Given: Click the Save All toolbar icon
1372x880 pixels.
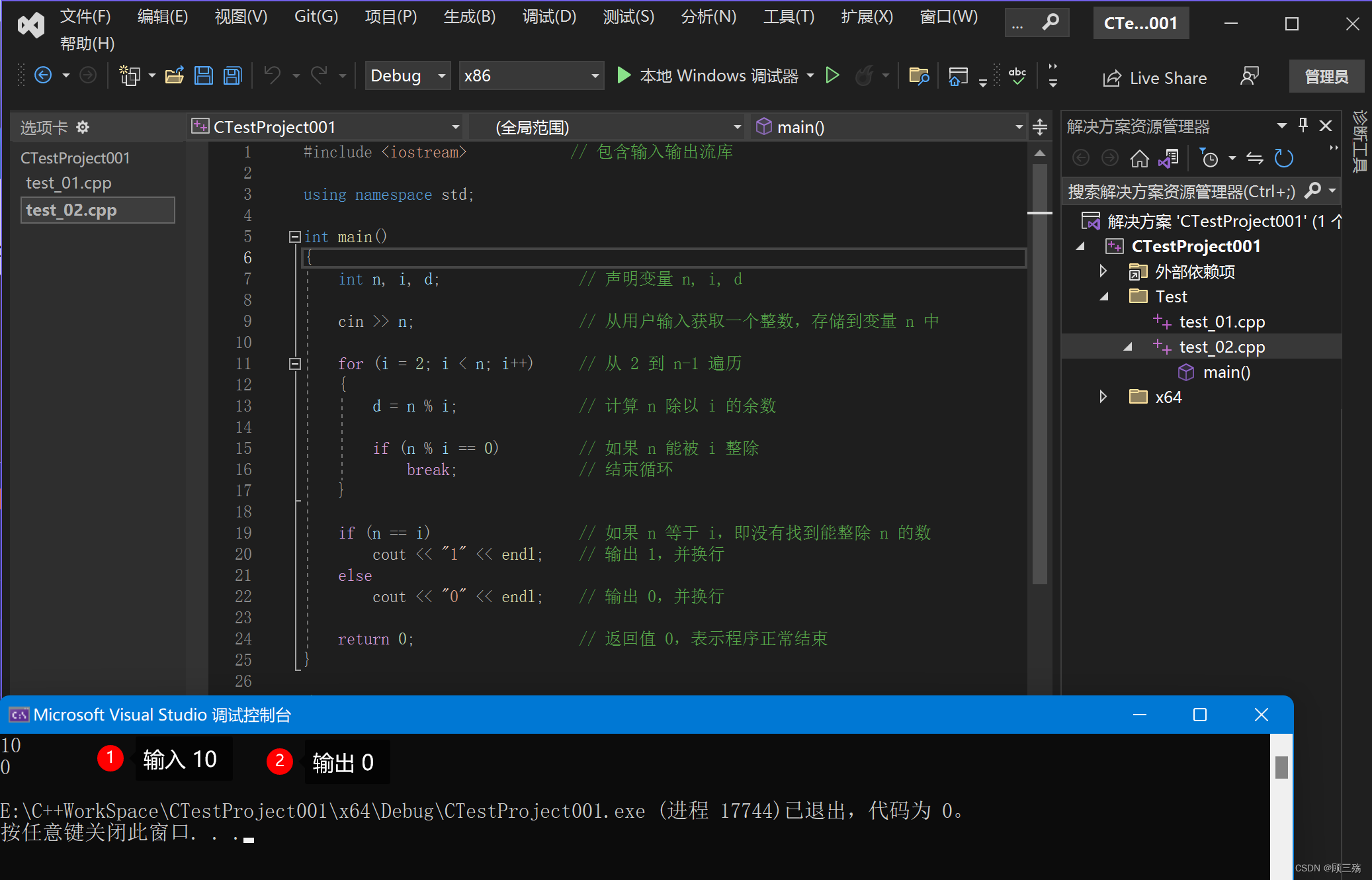Looking at the screenshot, I should point(233,76).
